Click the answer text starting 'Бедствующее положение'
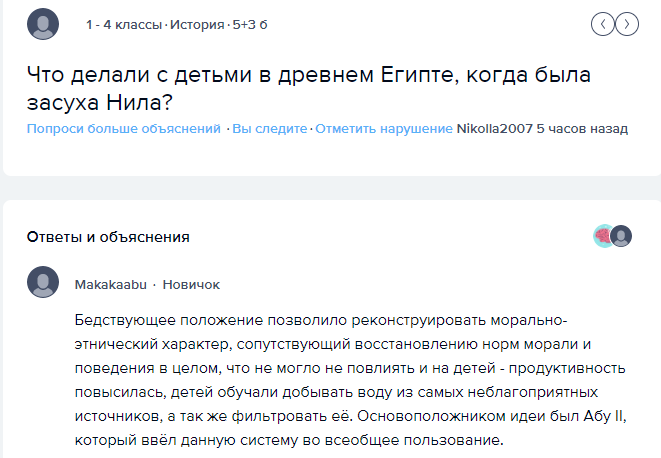 coord(351,380)
